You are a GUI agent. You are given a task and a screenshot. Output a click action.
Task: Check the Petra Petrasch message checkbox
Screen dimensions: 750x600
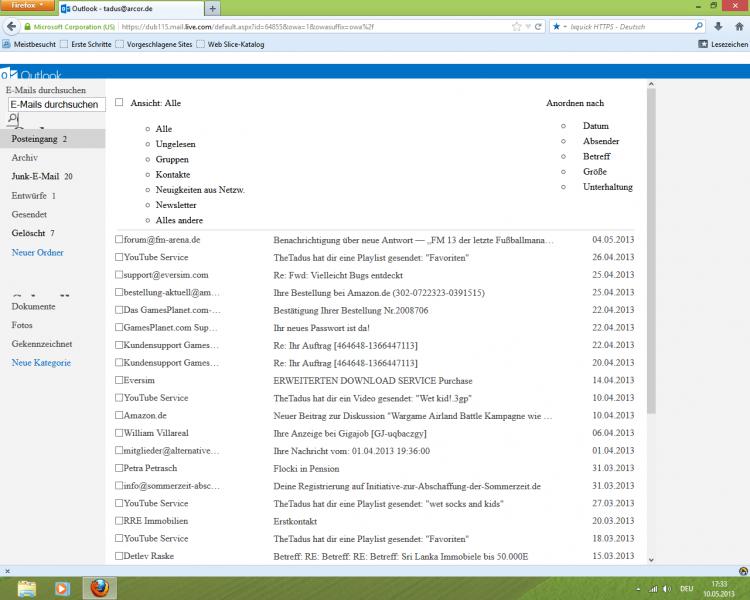pyautogui.click(x=119, y=467)
